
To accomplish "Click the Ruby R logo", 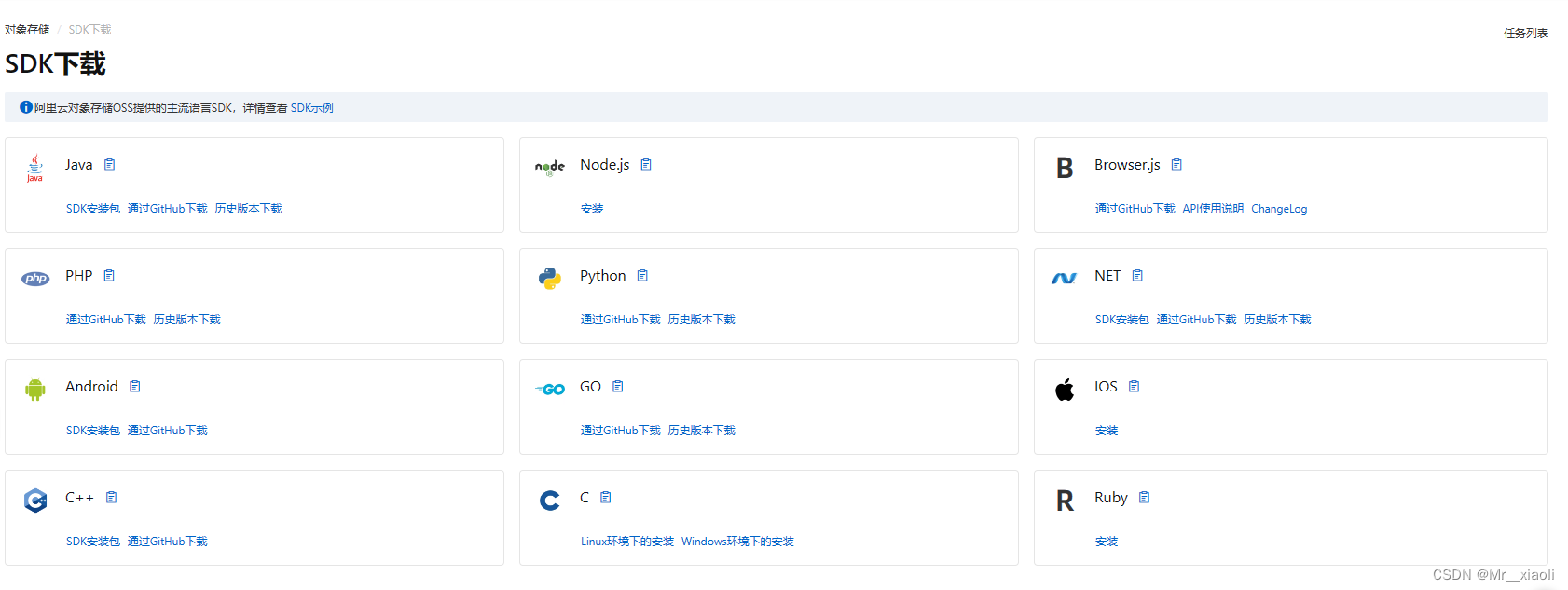I will tap(1065, 501).
